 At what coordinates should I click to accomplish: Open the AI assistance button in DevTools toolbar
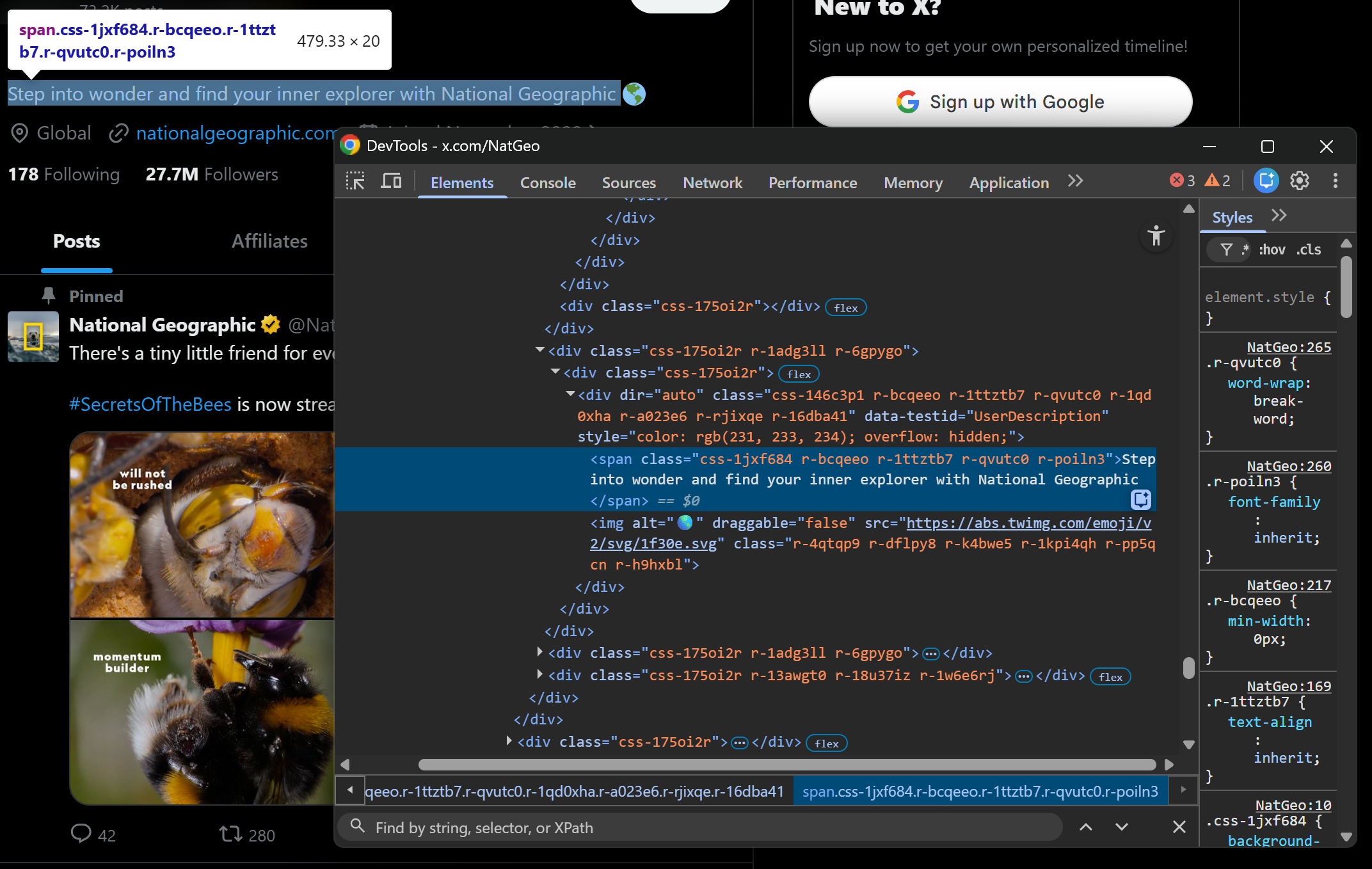(x=1266, y=180)
